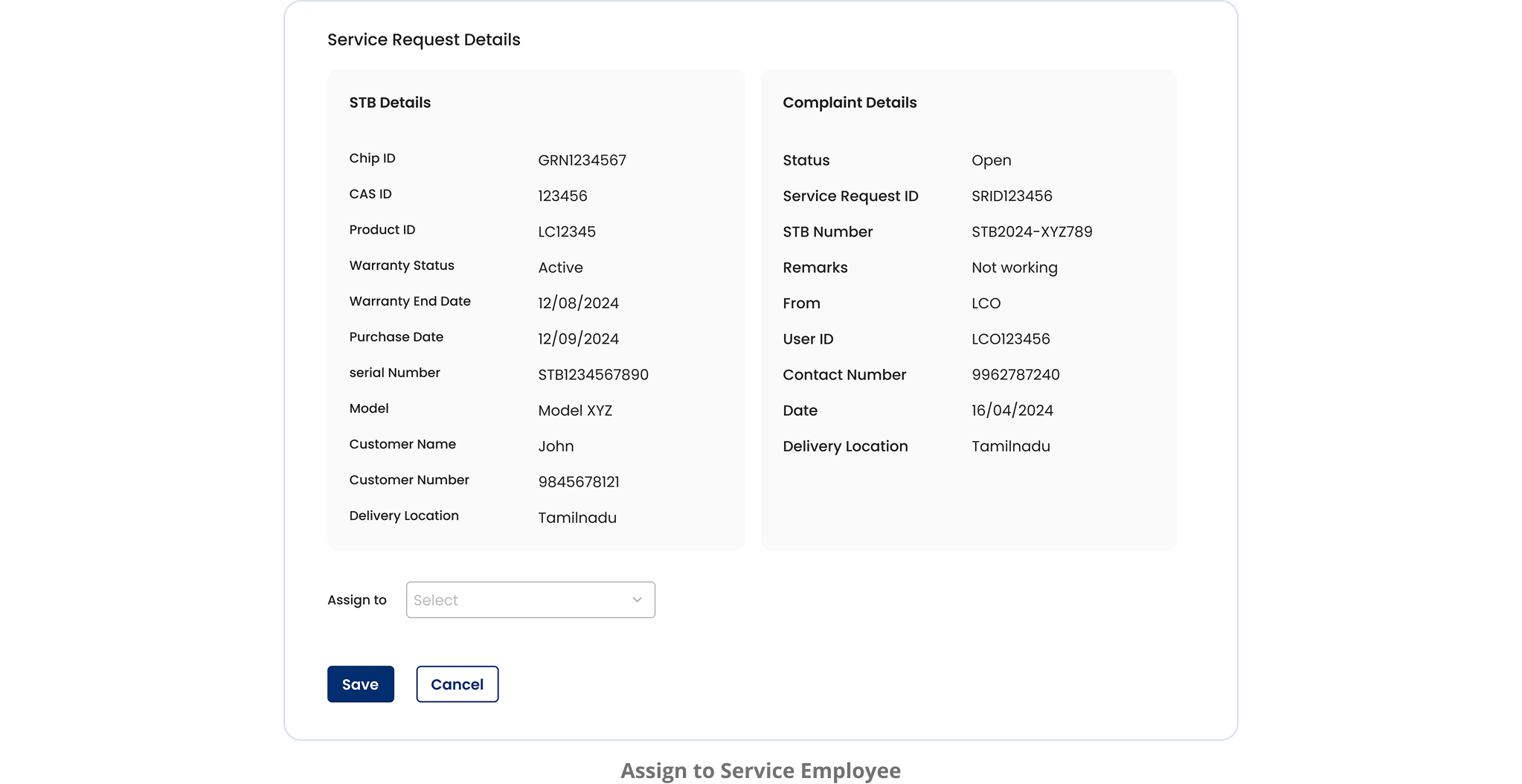Click the Assign to label
The height and width of the screenshot is (784, 1522).
[x=357, y=600]
